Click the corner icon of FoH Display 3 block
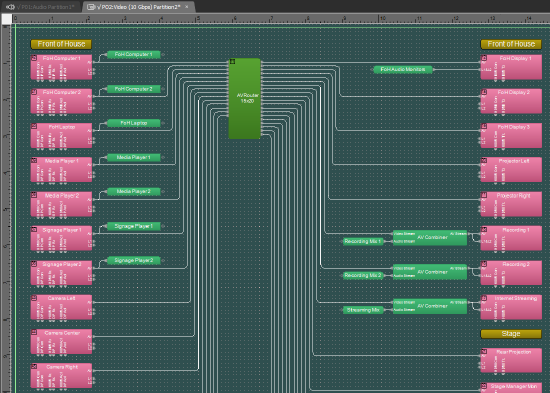 484,126
